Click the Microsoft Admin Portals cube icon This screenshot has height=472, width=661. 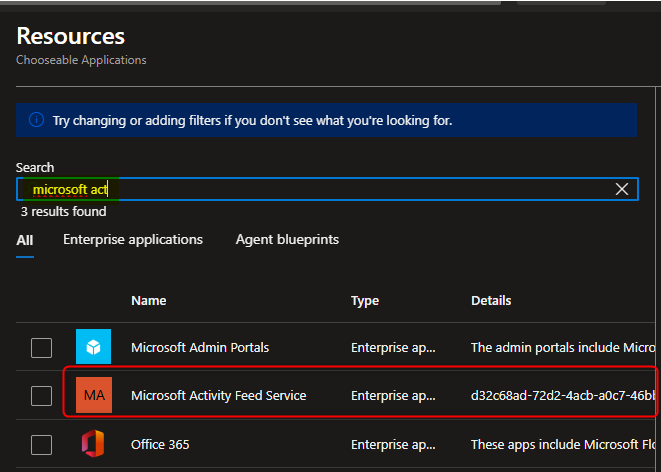coord(94,346)
